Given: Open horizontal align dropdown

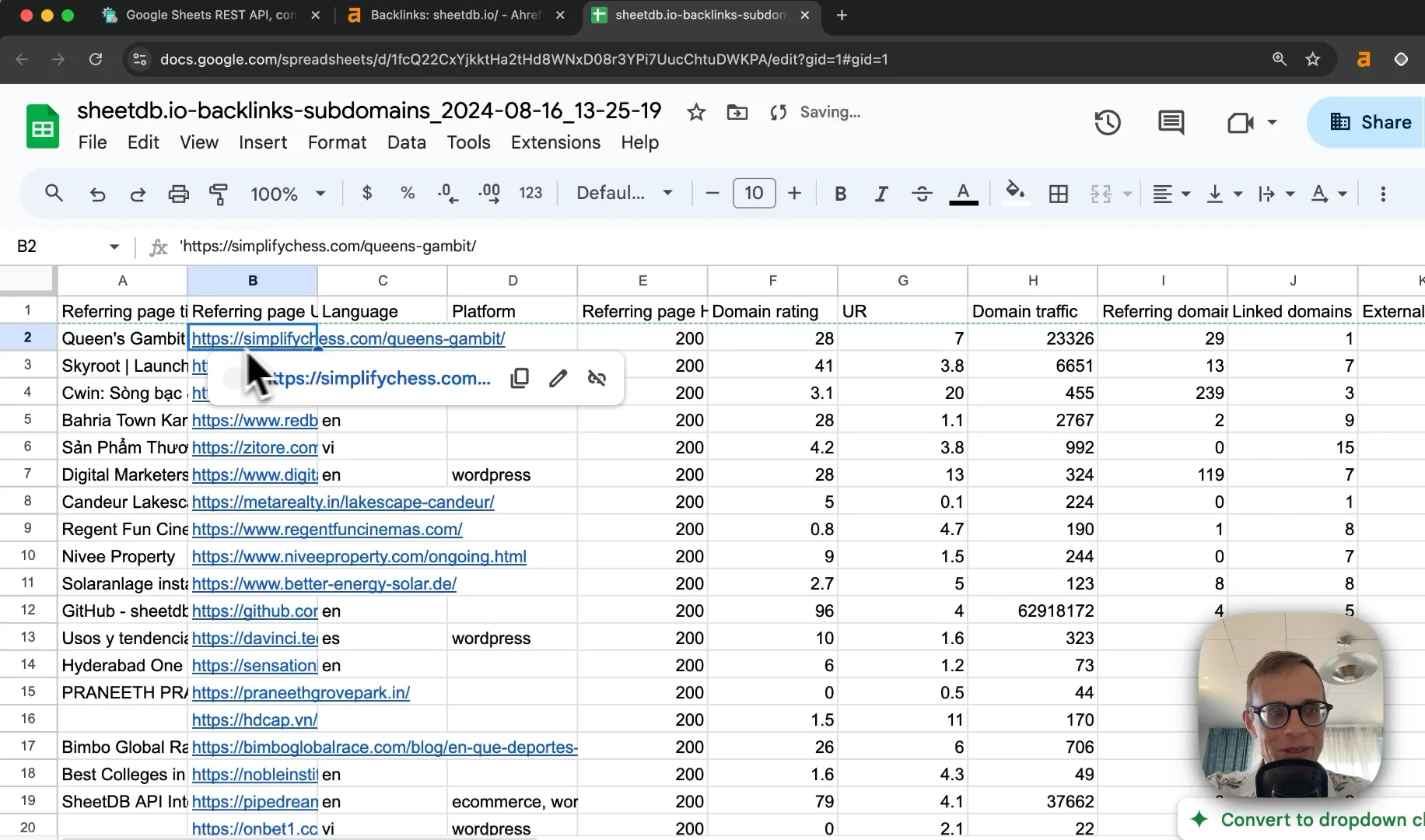Looking at the screenshot, I should (x=1171, y=194).
